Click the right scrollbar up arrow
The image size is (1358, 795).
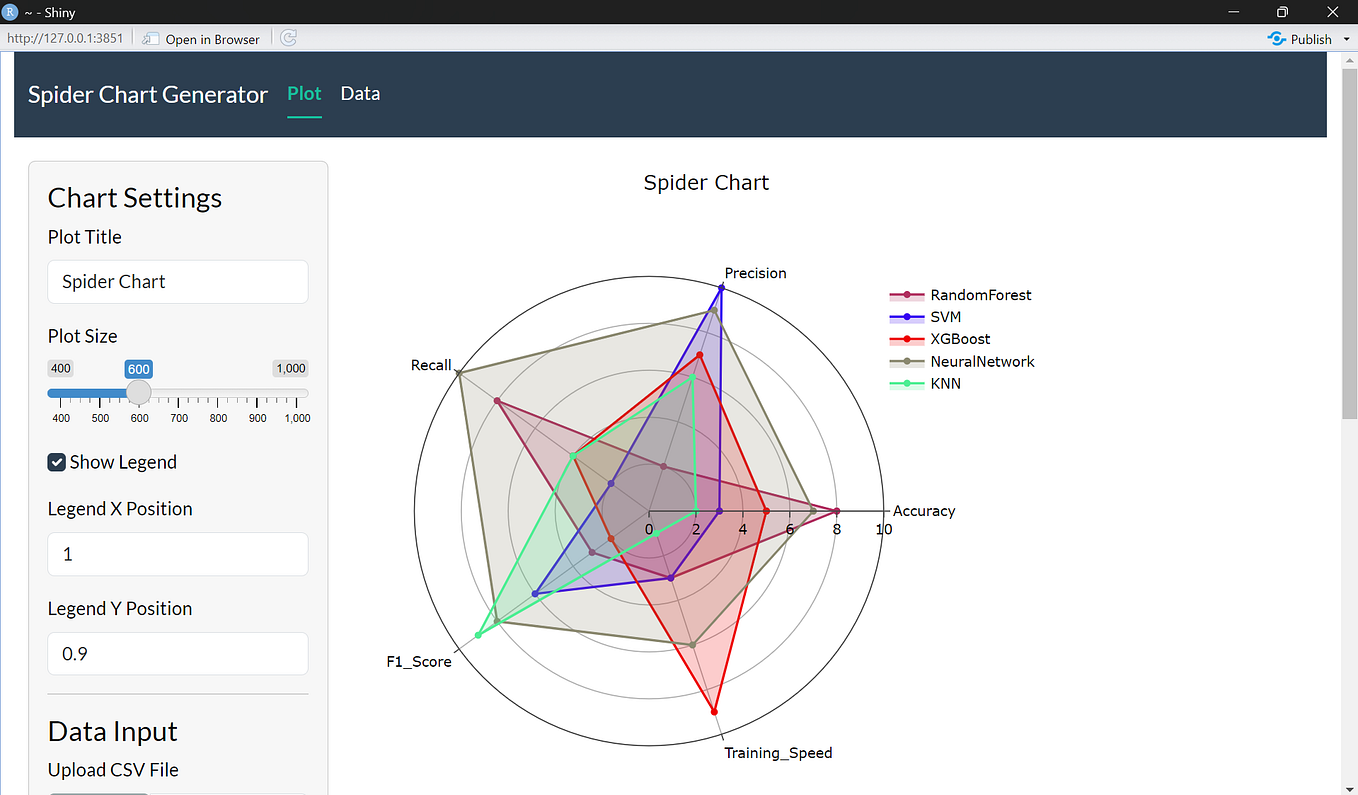tap(1351, 60)
